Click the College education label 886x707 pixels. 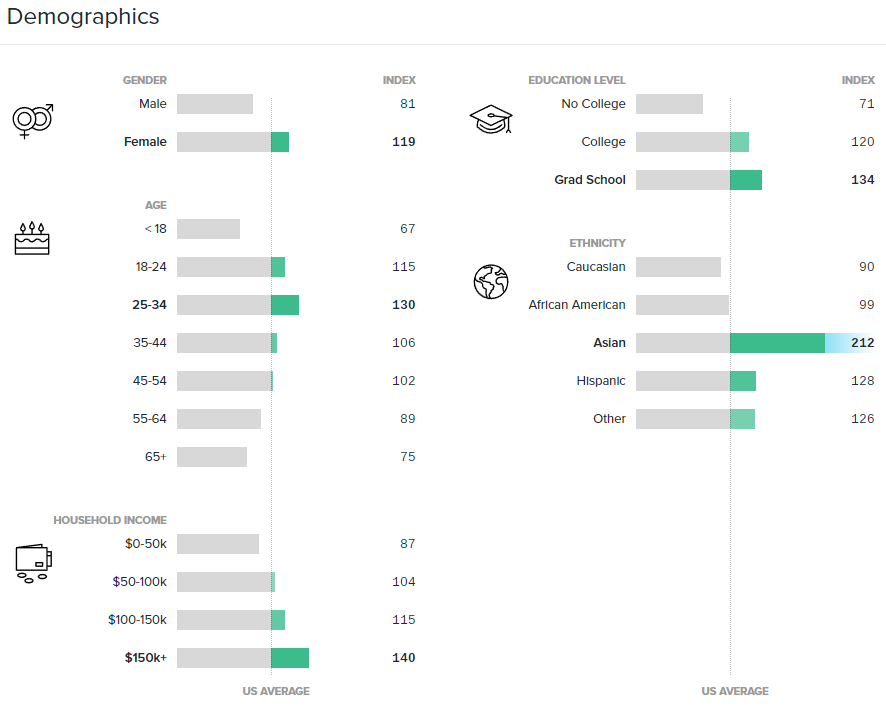603,142
